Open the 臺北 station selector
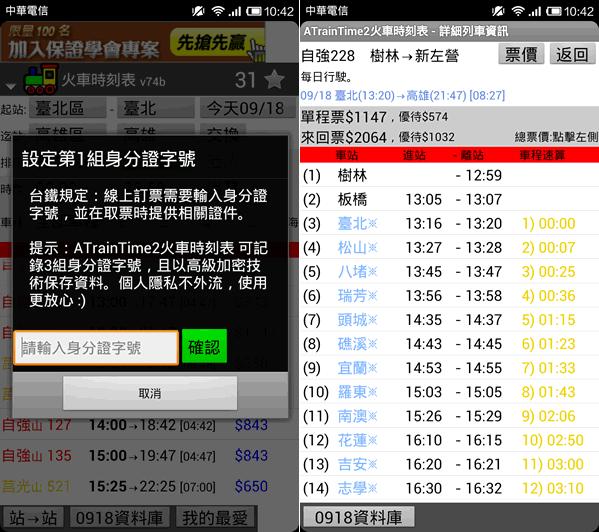Image resolution: width=599 pixels, height=532 pixels. click(155, 108)
